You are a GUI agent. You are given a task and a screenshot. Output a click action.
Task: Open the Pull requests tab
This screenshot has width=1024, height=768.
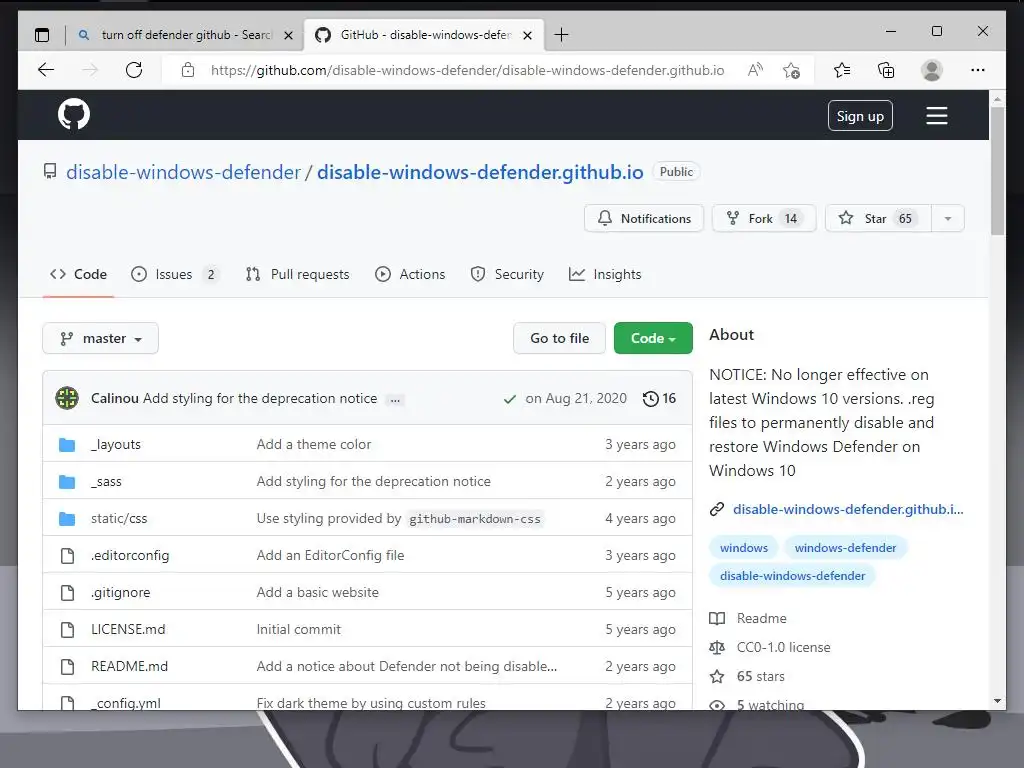298,274
